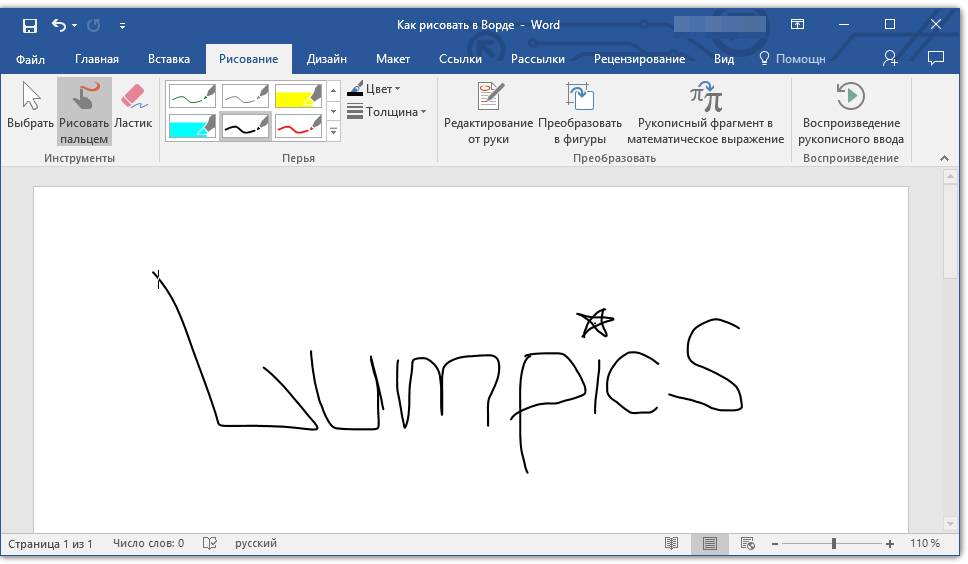Switch to the Вставка tab
The width and height of the screenshot is (968, 564).
pos(168,59)
